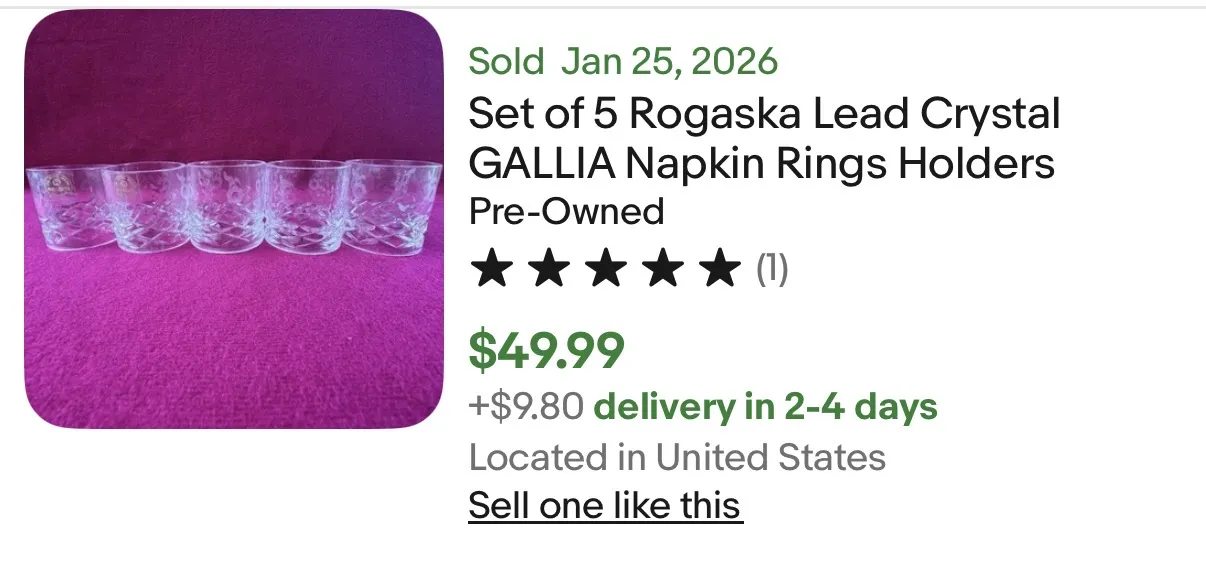The height and width of the screenshot is (585, 1206).
Task: Click the green "Sold" status word
Action: 506,62
